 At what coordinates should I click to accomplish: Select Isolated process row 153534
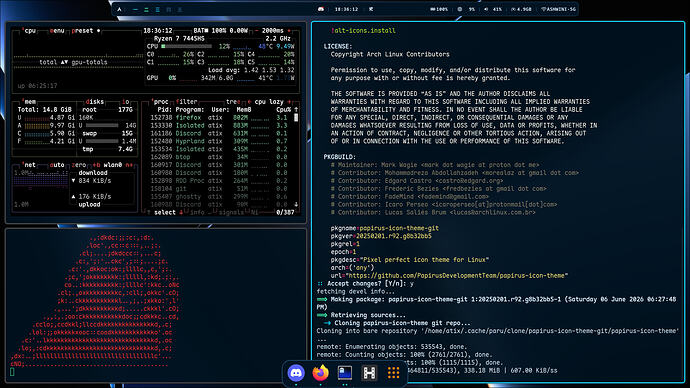coord(220,149)
